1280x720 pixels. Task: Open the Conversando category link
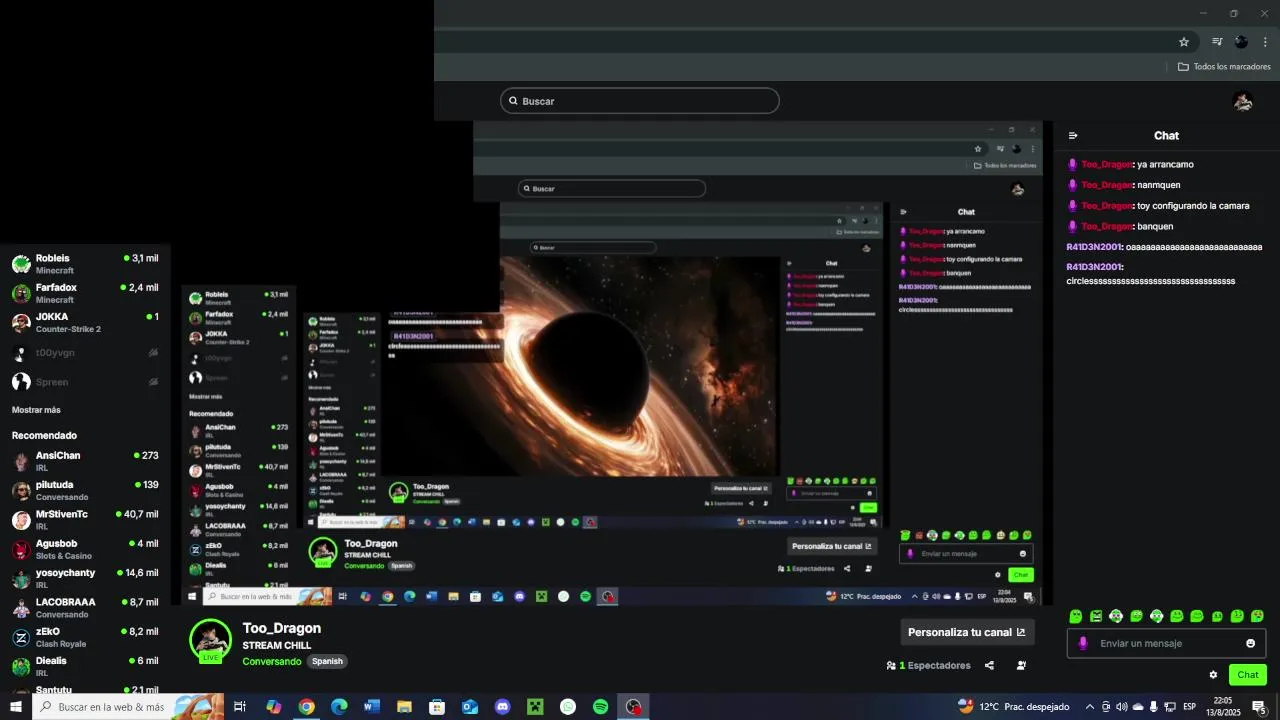[271, 661]
